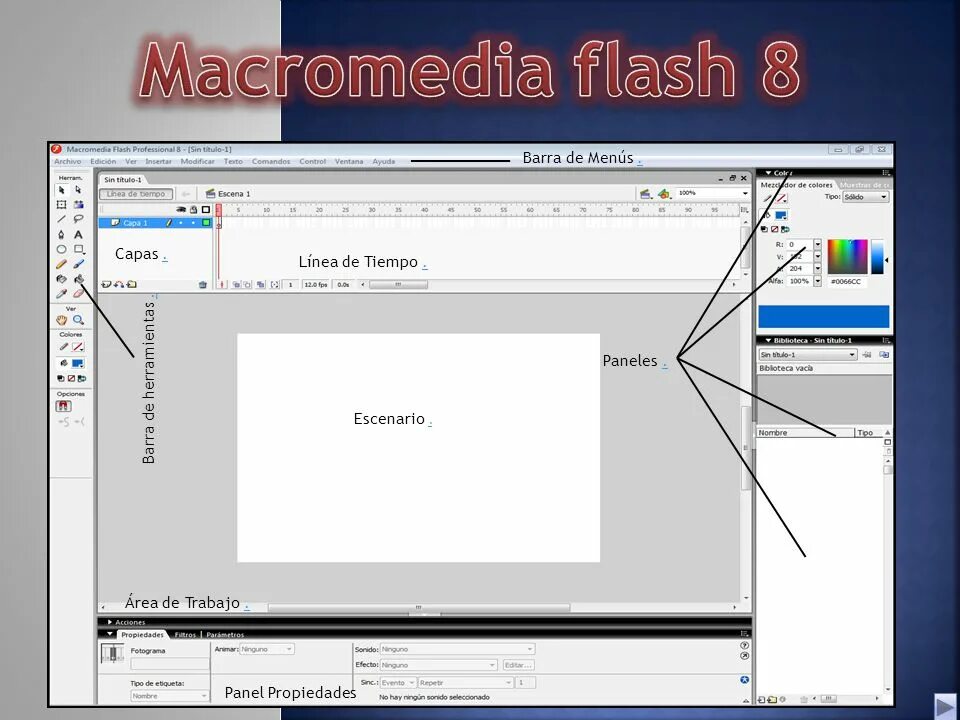Screen dimensions: 960x720
Task: Select the Selection (black arrow) tool
Action: click(x=61, y=190)
